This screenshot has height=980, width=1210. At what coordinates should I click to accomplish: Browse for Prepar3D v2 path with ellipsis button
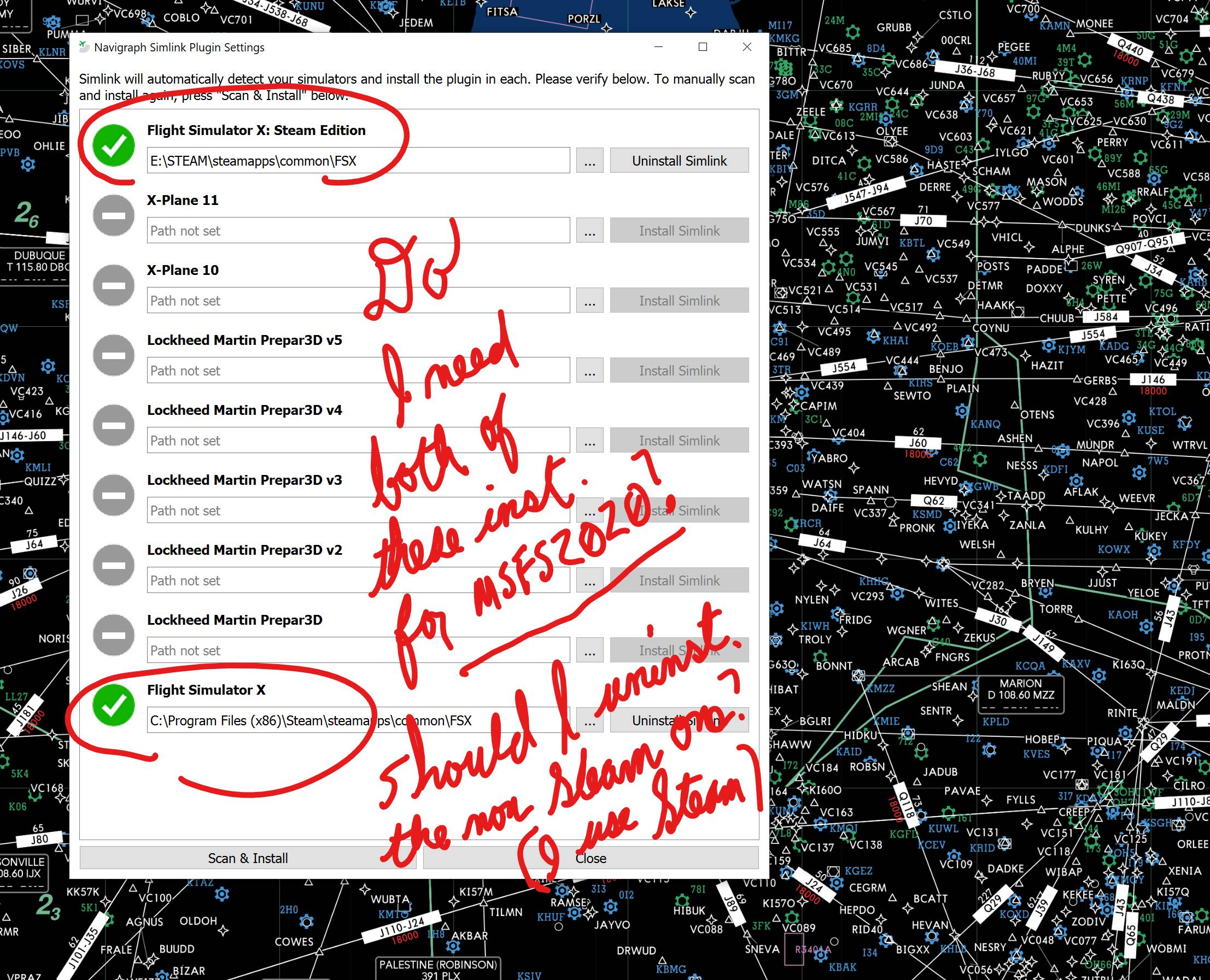tap(589, 581)
